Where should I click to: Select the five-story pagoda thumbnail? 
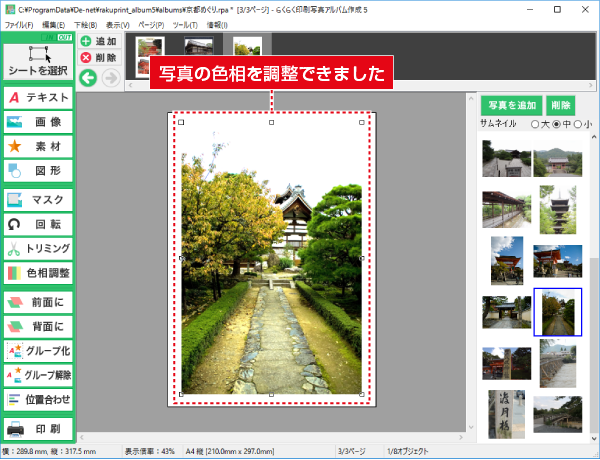point(558,210)
